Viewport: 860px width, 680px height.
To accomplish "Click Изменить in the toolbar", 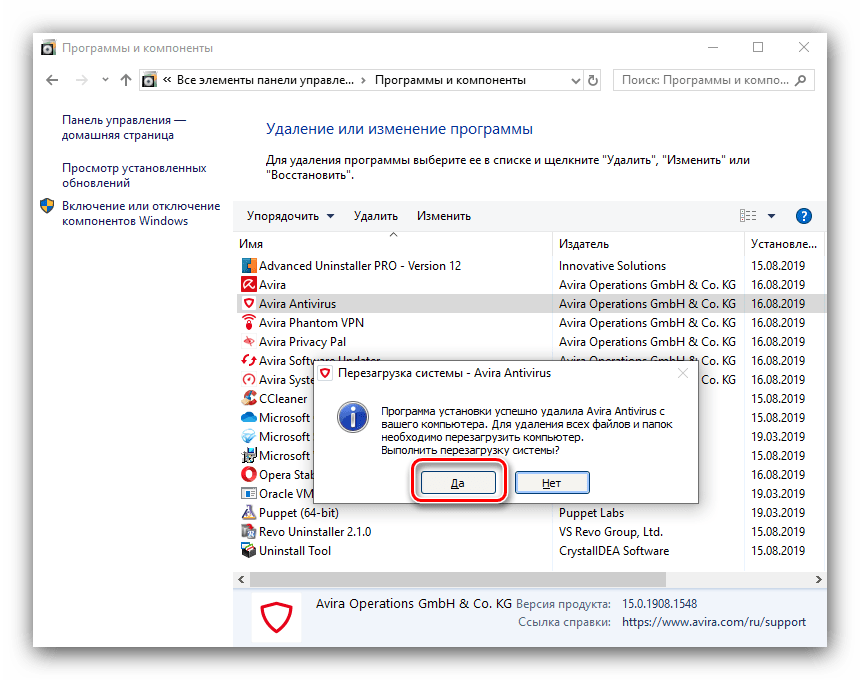I will click(443, 216).
